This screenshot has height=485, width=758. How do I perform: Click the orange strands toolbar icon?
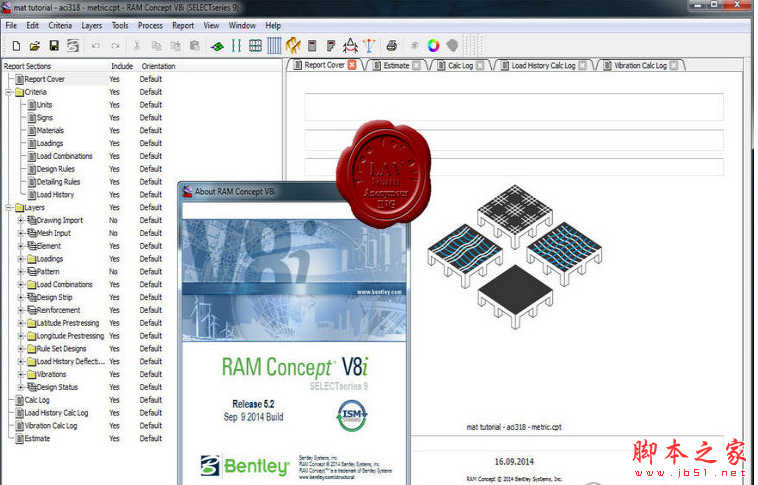tap(294, 45)
